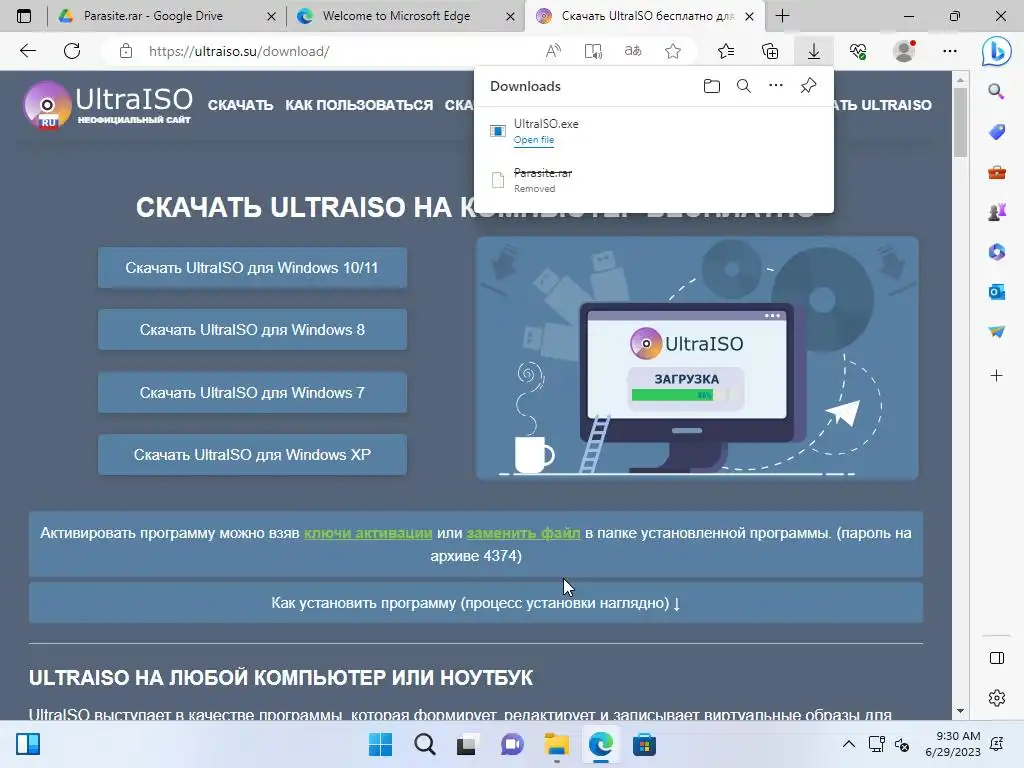
Task: Open Browser essentials heart icon
Action: tap(858, 51)
